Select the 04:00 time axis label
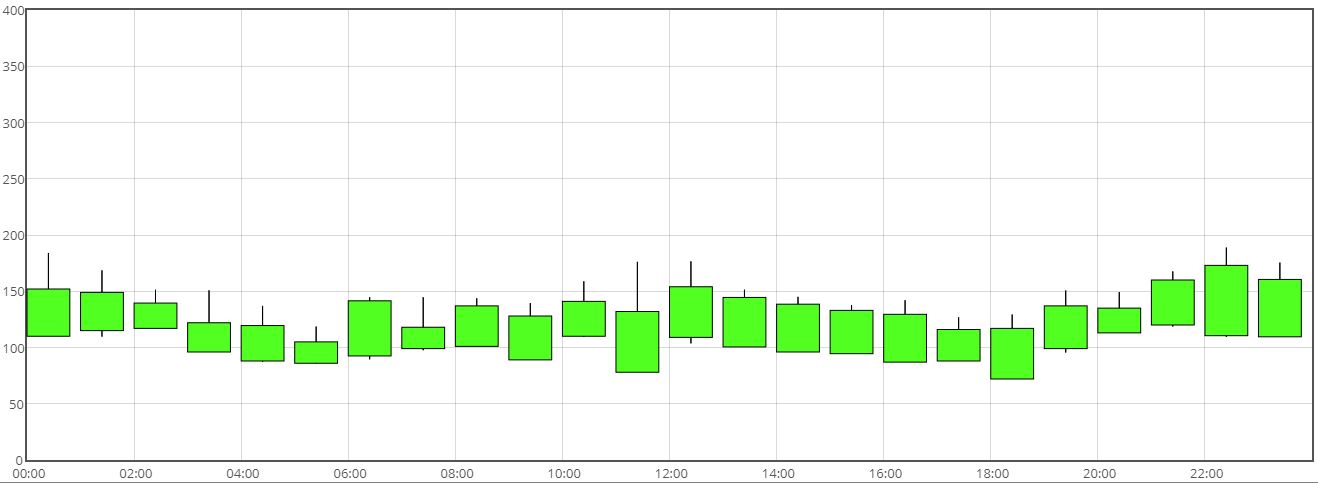The width and height of the screenshot is (1318, 483). 242,473
